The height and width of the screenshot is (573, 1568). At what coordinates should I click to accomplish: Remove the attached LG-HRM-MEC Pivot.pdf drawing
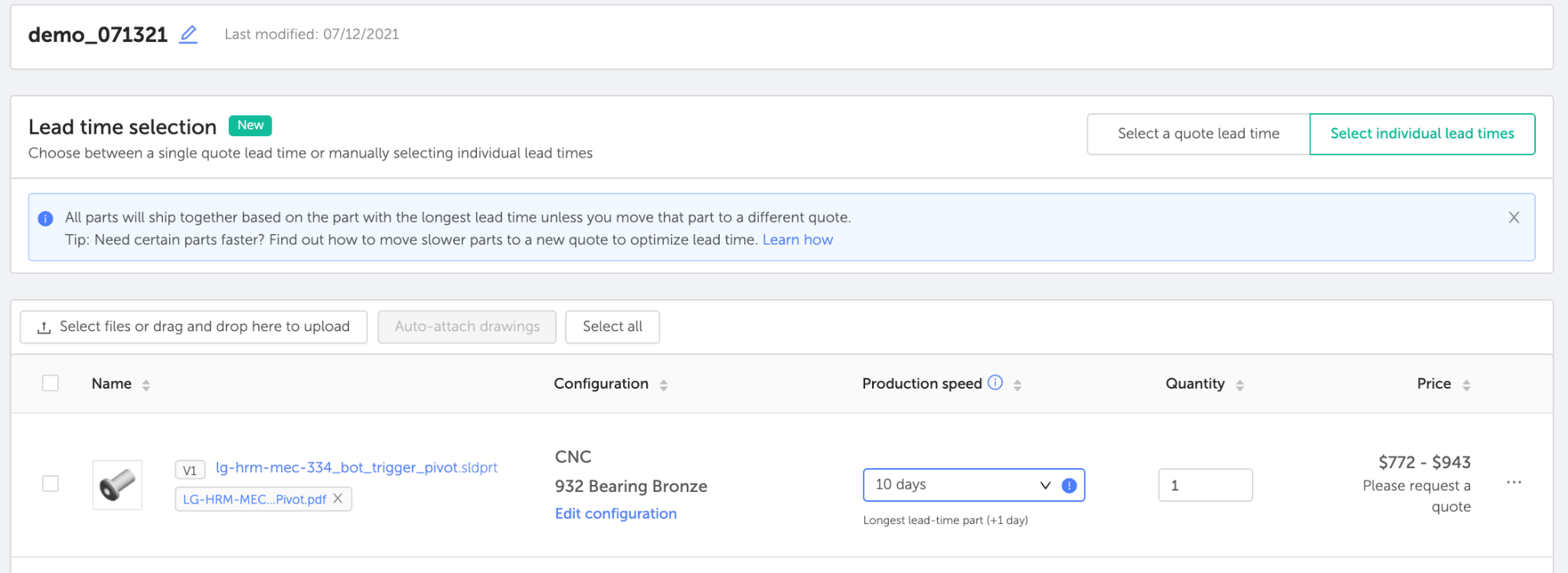[338, 499]
